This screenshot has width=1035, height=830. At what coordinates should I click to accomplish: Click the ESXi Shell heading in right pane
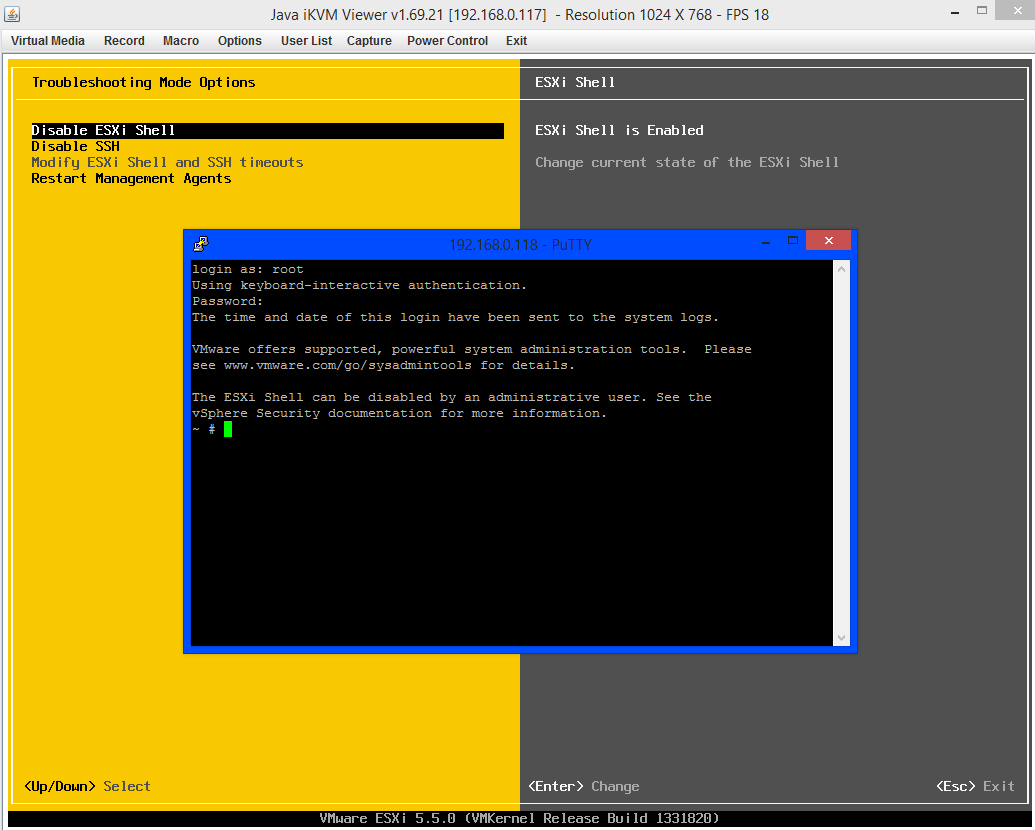[x=575, y=83]
